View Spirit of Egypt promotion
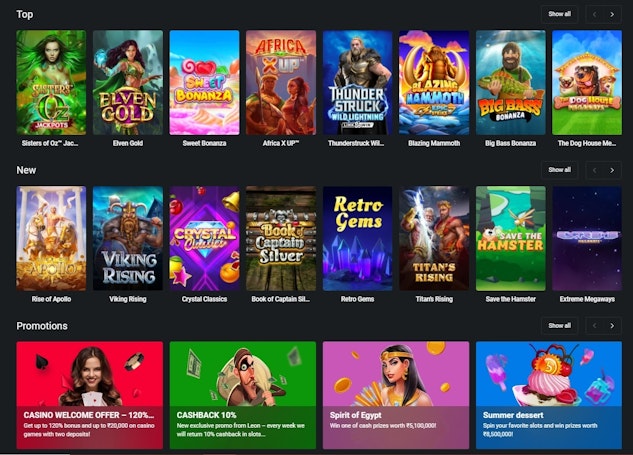Screen dimensions: 633x455 pos(396,395)
